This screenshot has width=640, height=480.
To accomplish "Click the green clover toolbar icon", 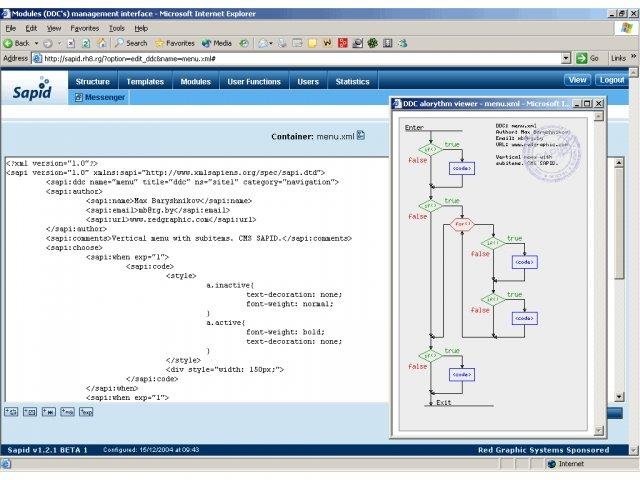I will click(373, 43).
